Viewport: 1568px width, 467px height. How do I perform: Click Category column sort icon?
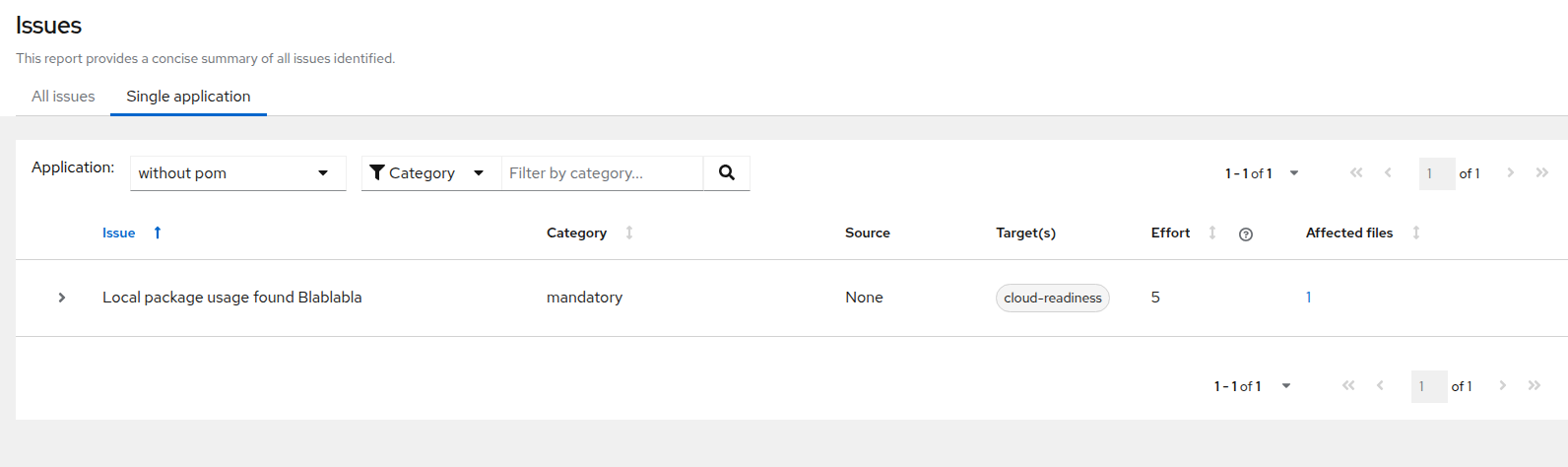tap(629, 233)
